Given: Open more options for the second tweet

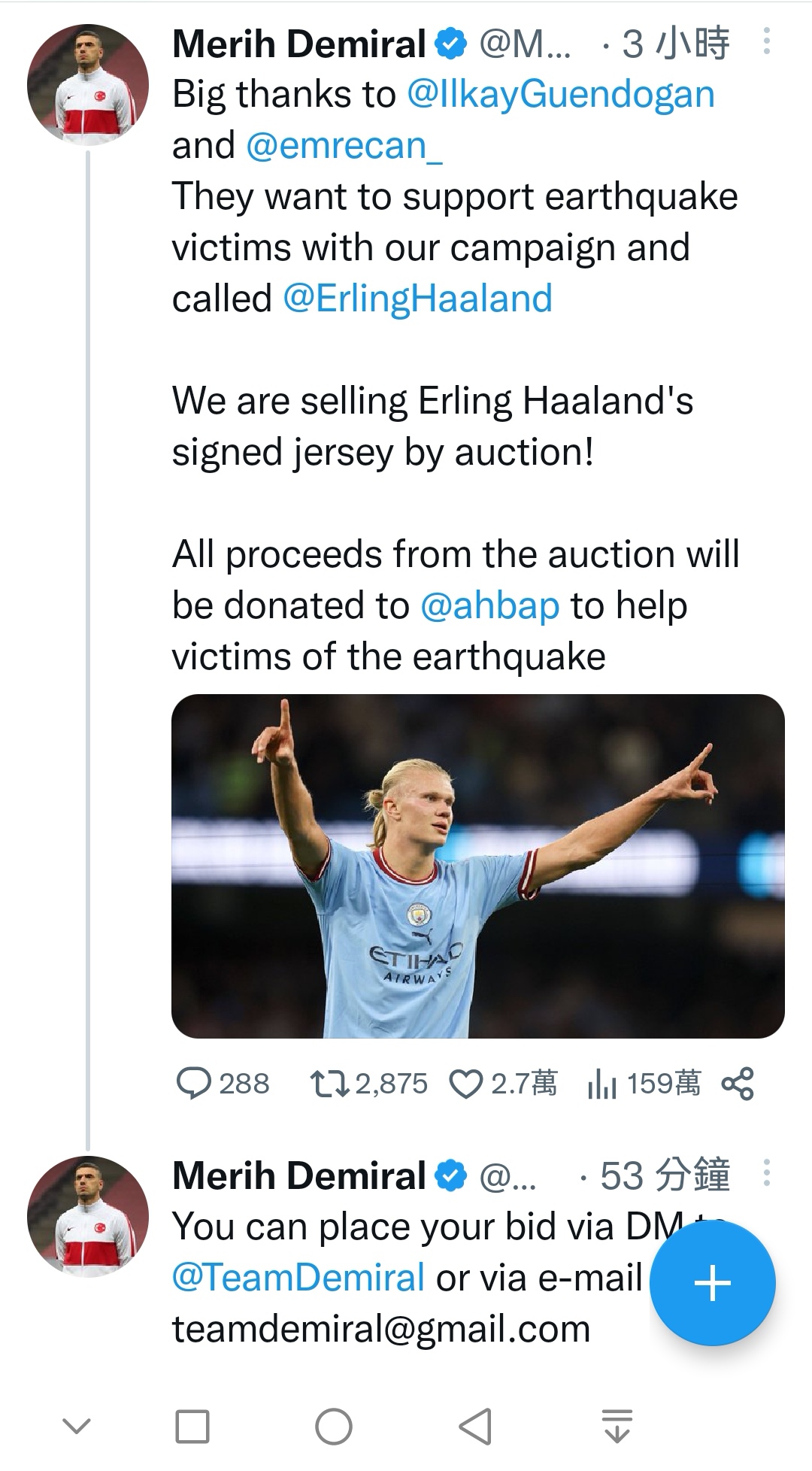Looking at the screenshot, I should pyautogui.click(x=766, y=1173).
